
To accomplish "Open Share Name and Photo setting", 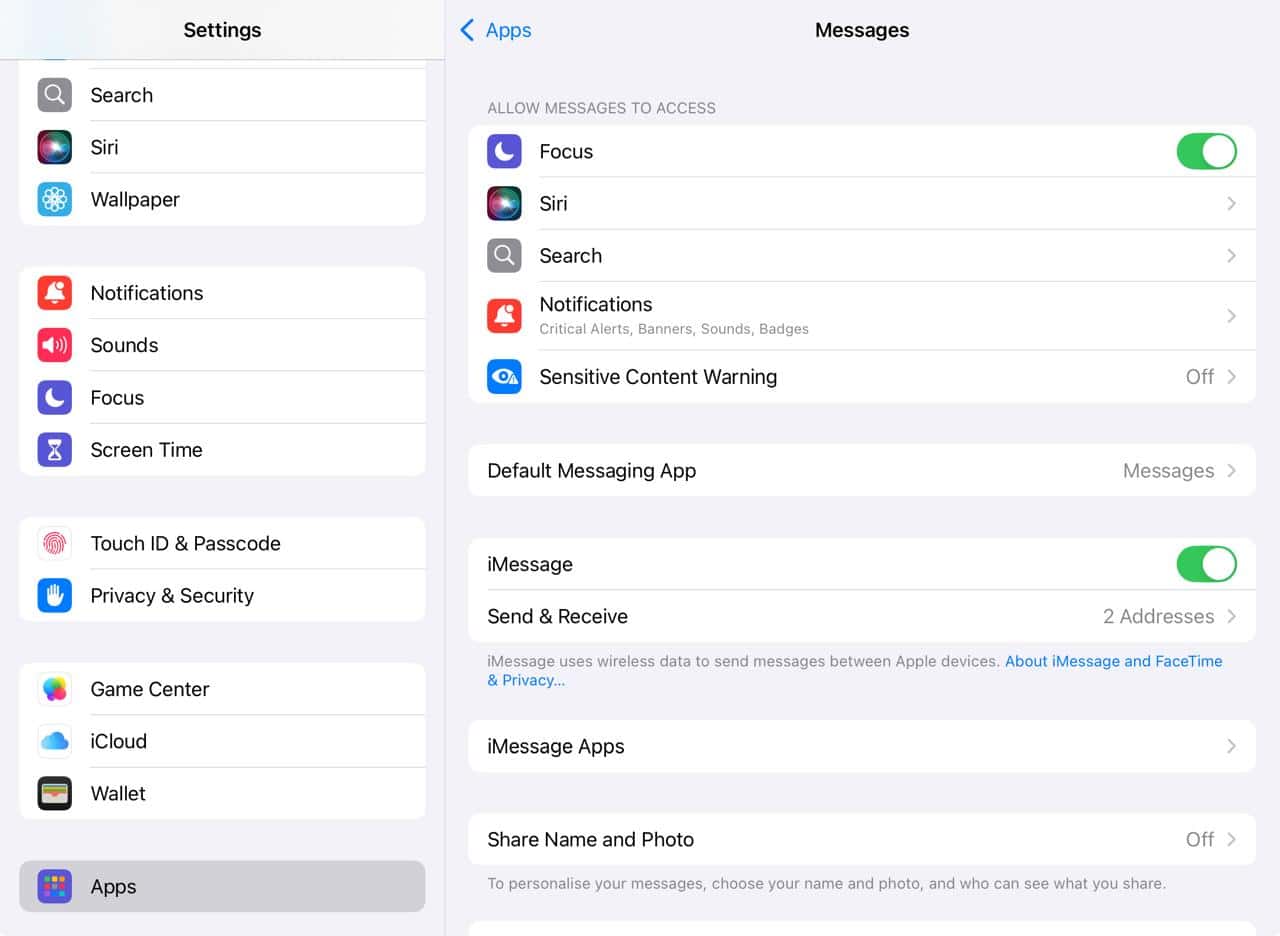I will pos(862,839).
